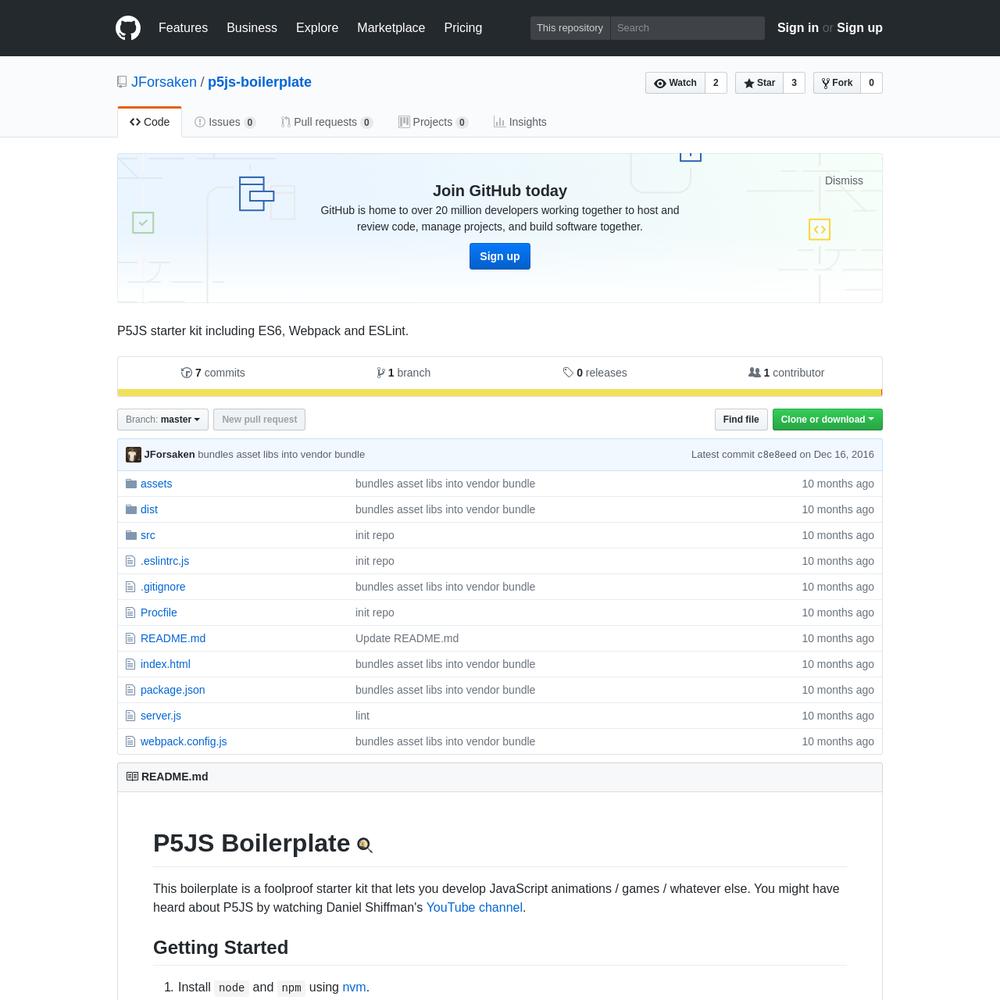Click the Find file button
Image resolution: width=1000 pixels, height=1000 pixels.
click(741, 420)
